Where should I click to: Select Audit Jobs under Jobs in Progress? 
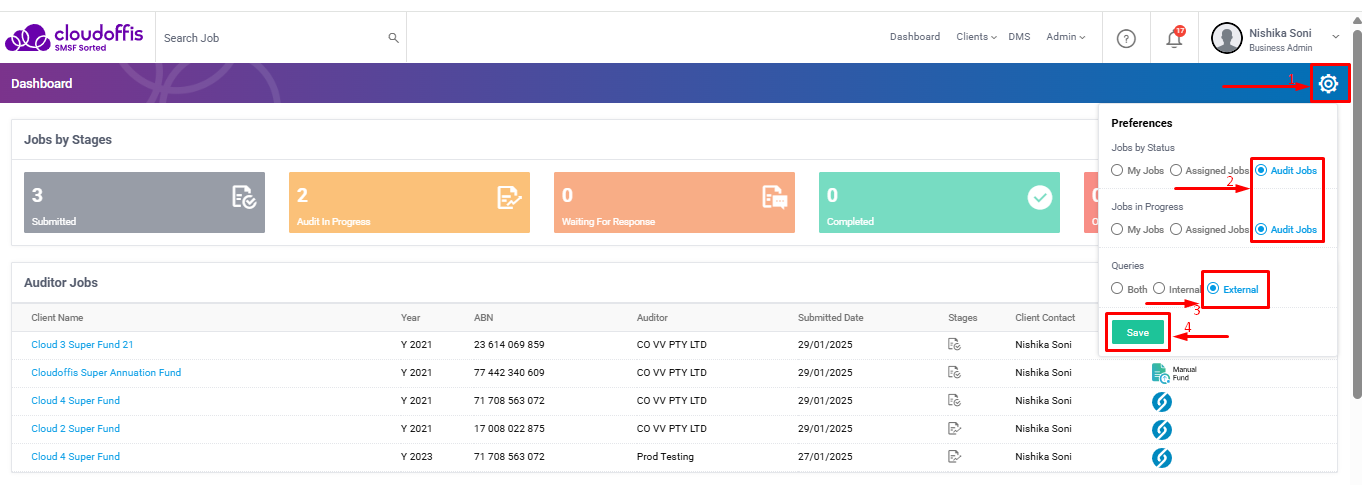click(x=1261, y=230)
